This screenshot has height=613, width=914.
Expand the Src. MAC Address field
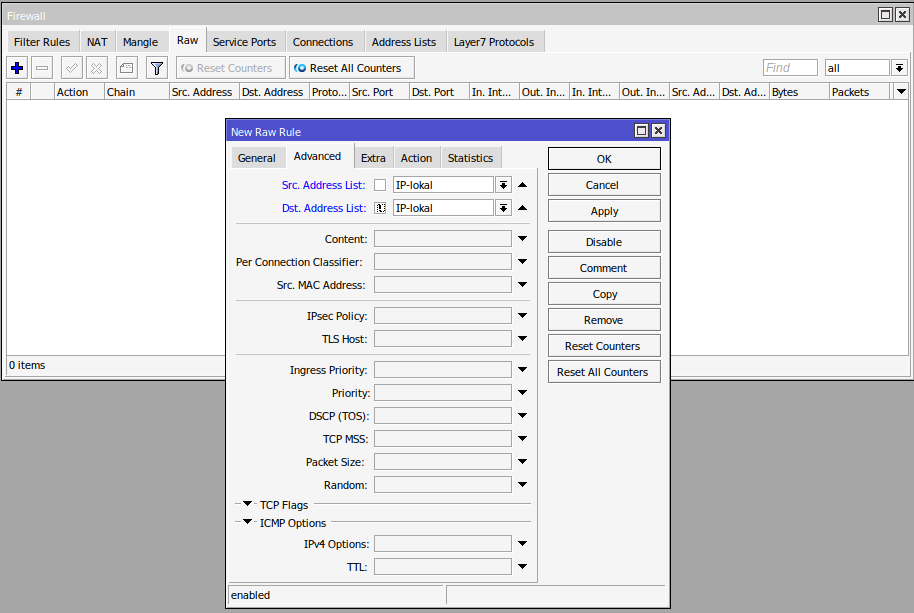523,284
